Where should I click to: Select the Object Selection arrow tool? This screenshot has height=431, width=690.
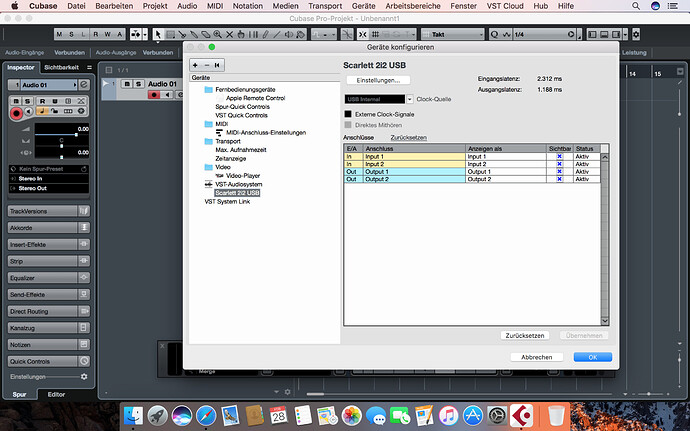pos(158,34)
